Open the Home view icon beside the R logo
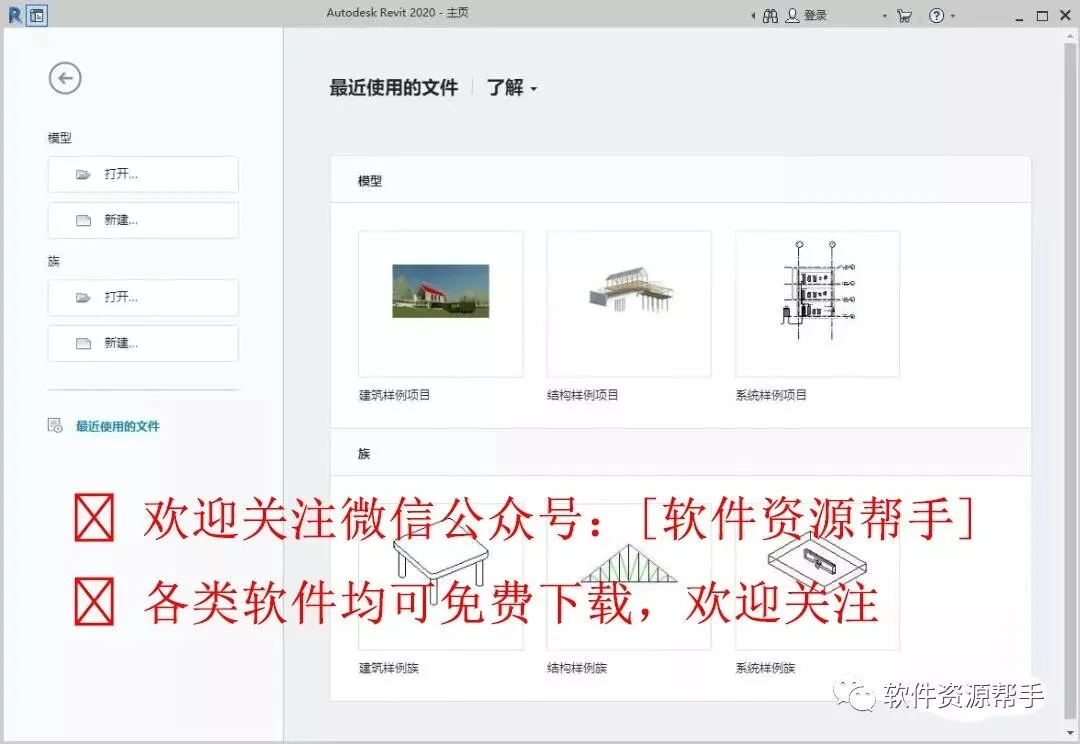Screen dimensions: 1080x744 point(37,15)
